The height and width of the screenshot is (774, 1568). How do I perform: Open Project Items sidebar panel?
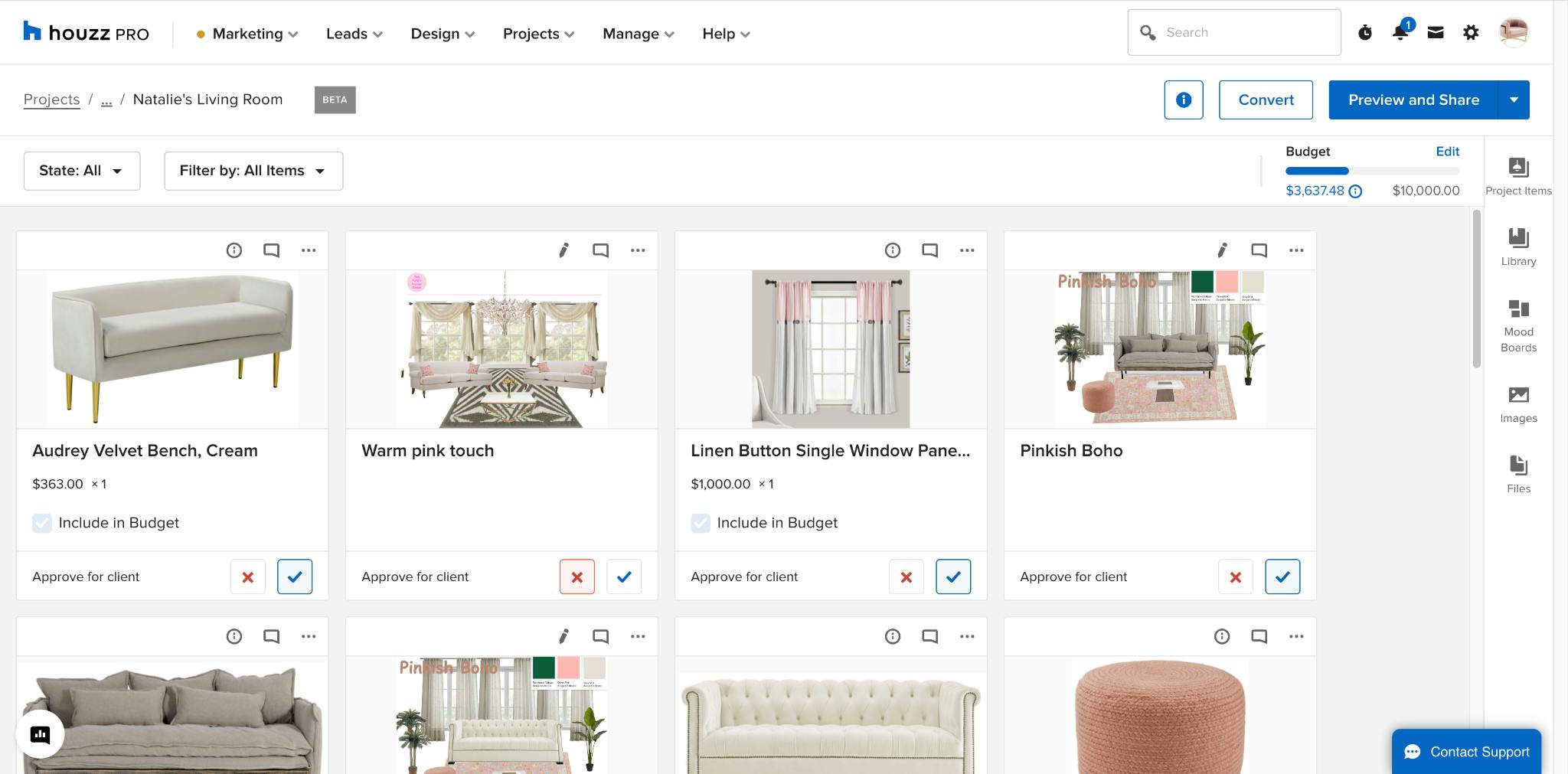click(1518, 177)
